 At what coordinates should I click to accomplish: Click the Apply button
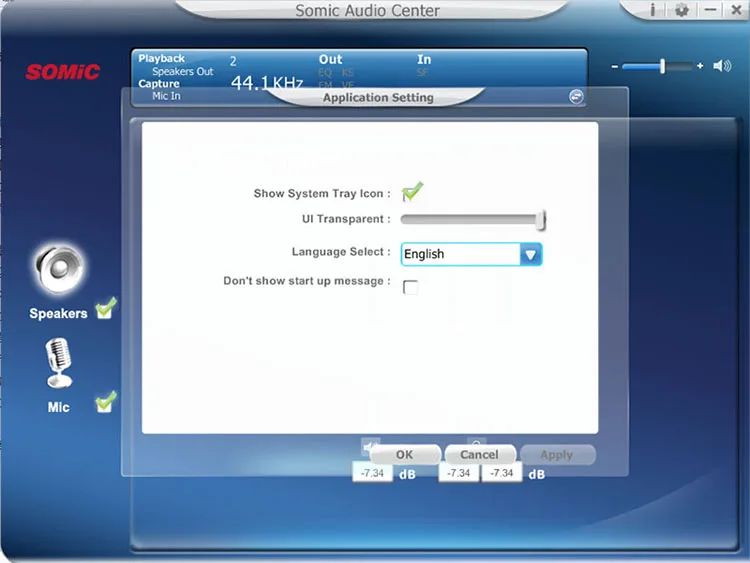click(557, 454)
